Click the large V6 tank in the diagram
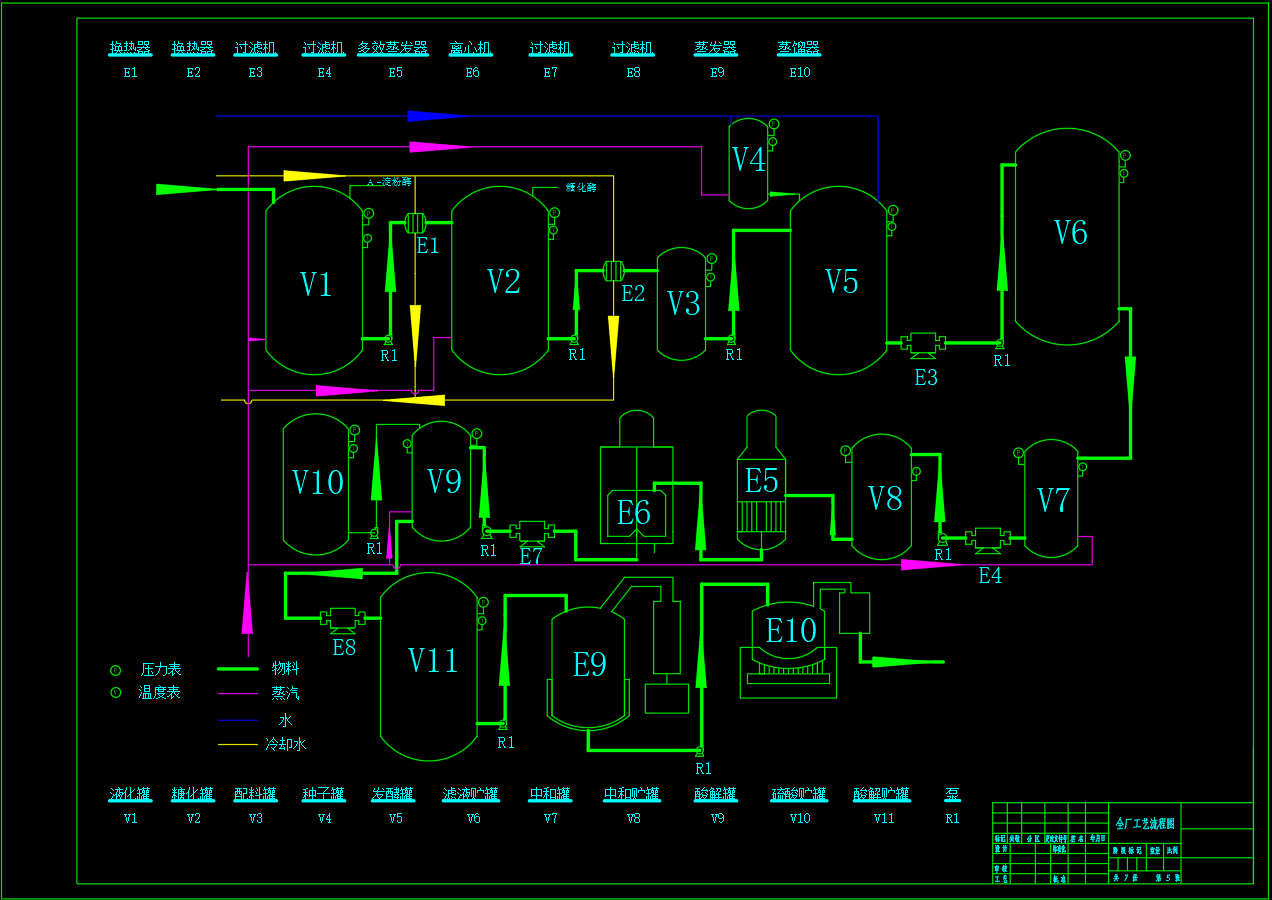The width and height of the screenshot is (1272, 900). pos(1069,235)
